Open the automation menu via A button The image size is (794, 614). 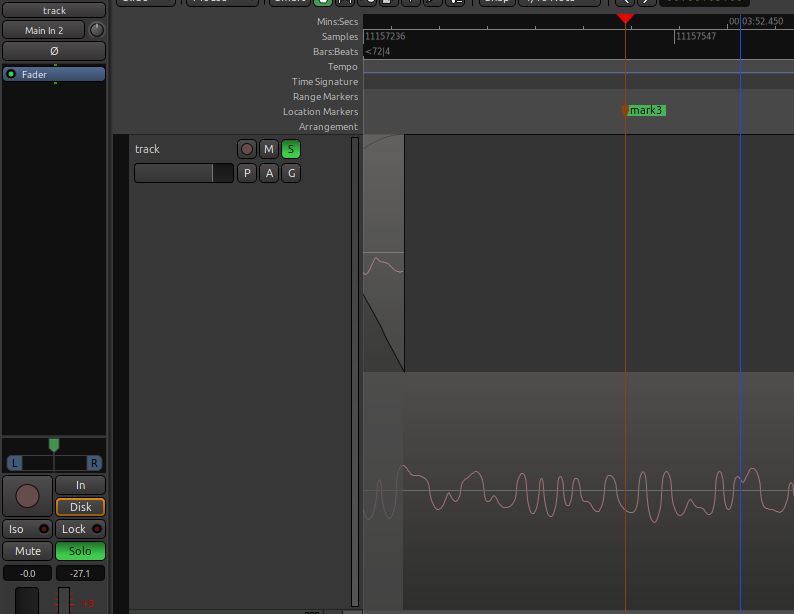tap(268, 174)
